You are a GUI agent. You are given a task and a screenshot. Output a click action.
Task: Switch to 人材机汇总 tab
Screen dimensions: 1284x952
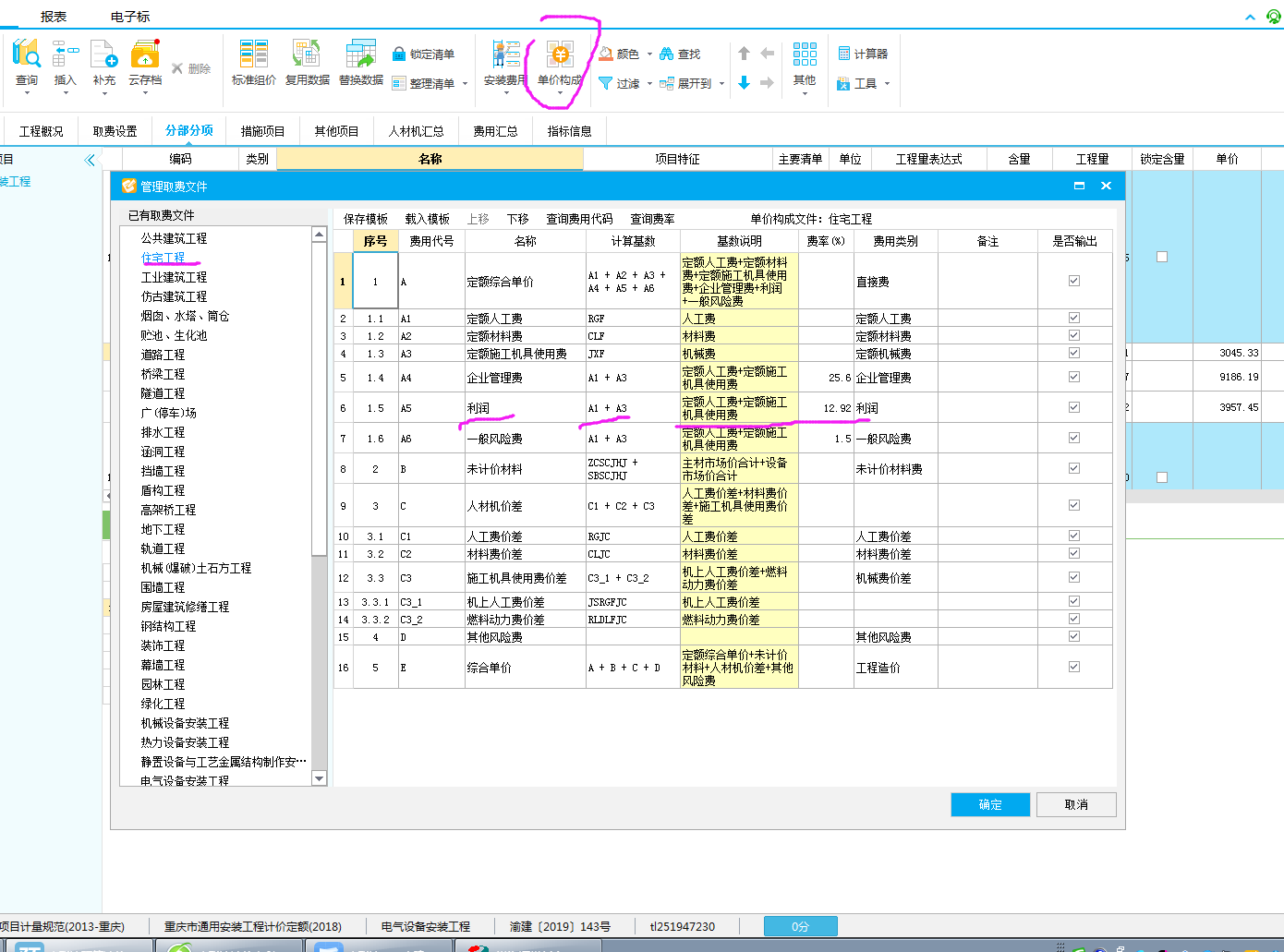[416, 131]
